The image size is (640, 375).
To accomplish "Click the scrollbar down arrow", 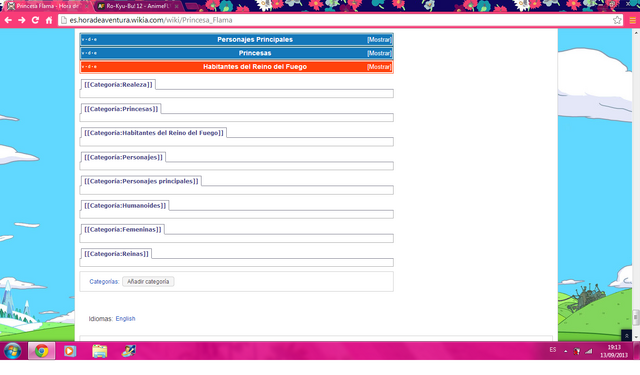I will tap(636, 337).
